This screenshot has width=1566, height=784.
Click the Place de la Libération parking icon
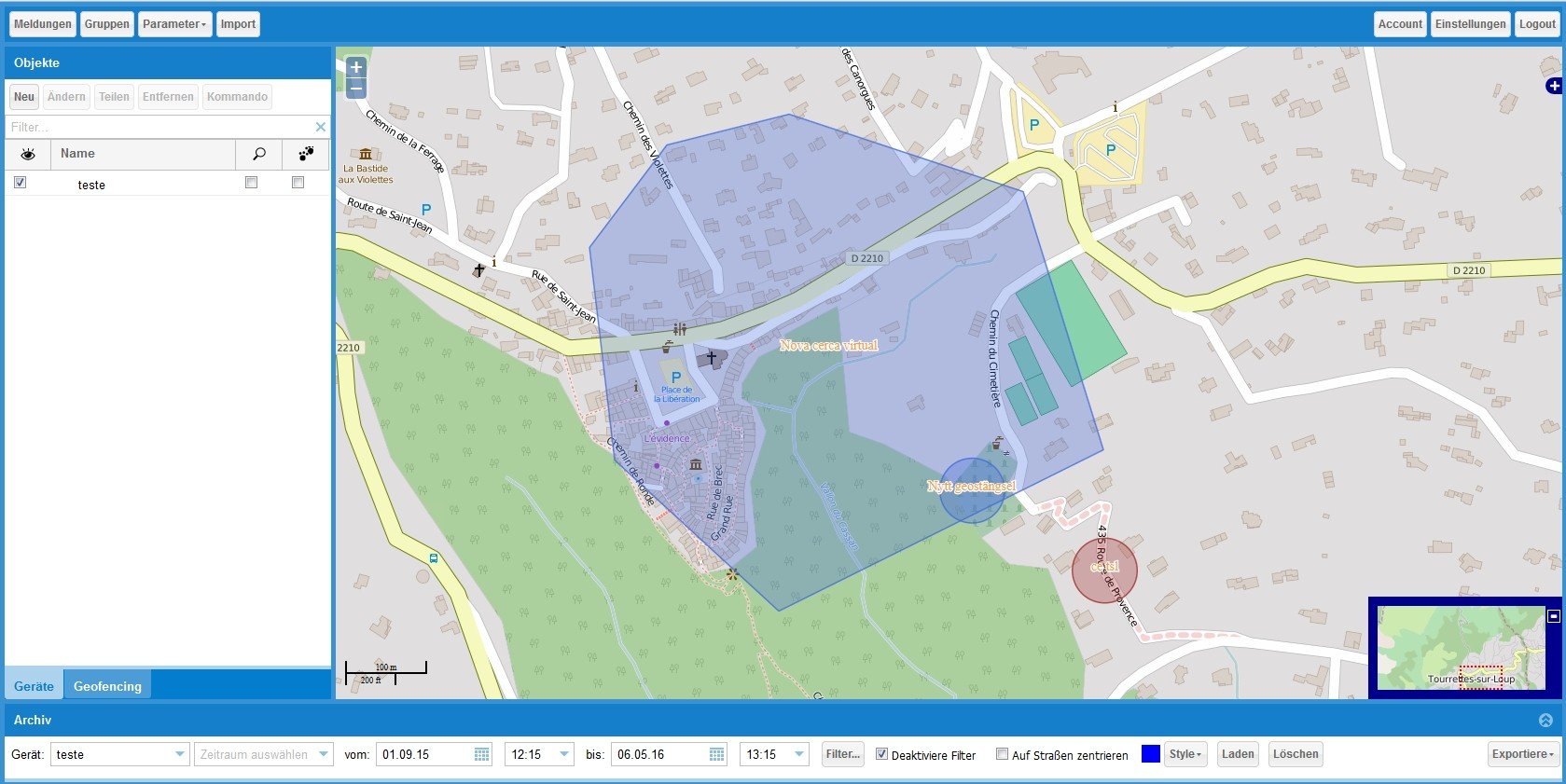click(x=676, y=378)
